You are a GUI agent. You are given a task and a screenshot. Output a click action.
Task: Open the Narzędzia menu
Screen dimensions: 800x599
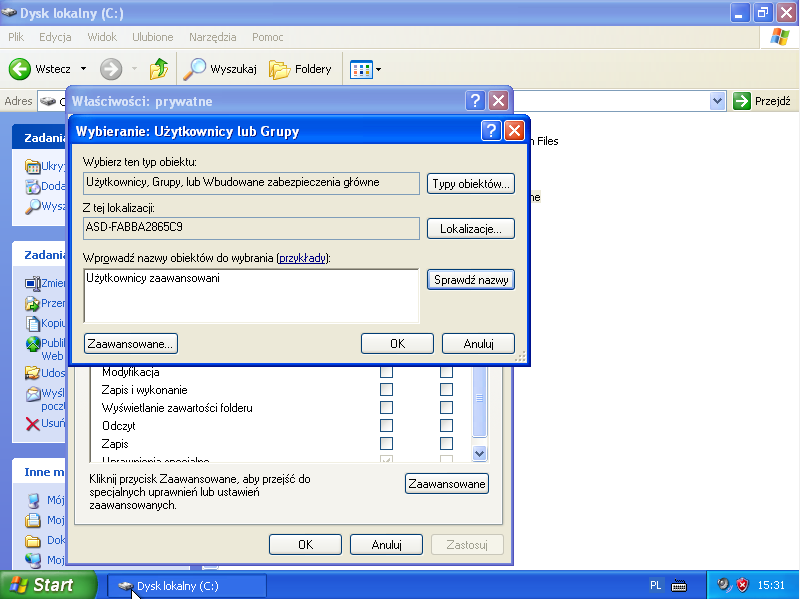(x=212, y=37)
